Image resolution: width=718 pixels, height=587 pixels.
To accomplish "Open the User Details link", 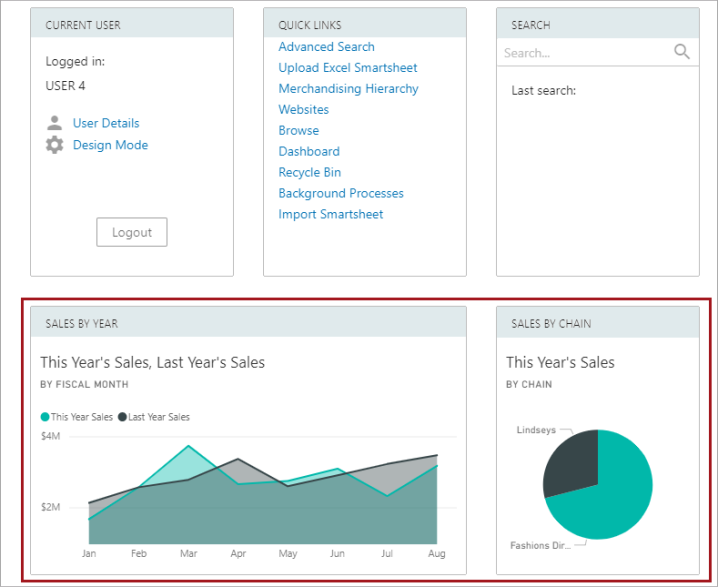I will point(106,123).
